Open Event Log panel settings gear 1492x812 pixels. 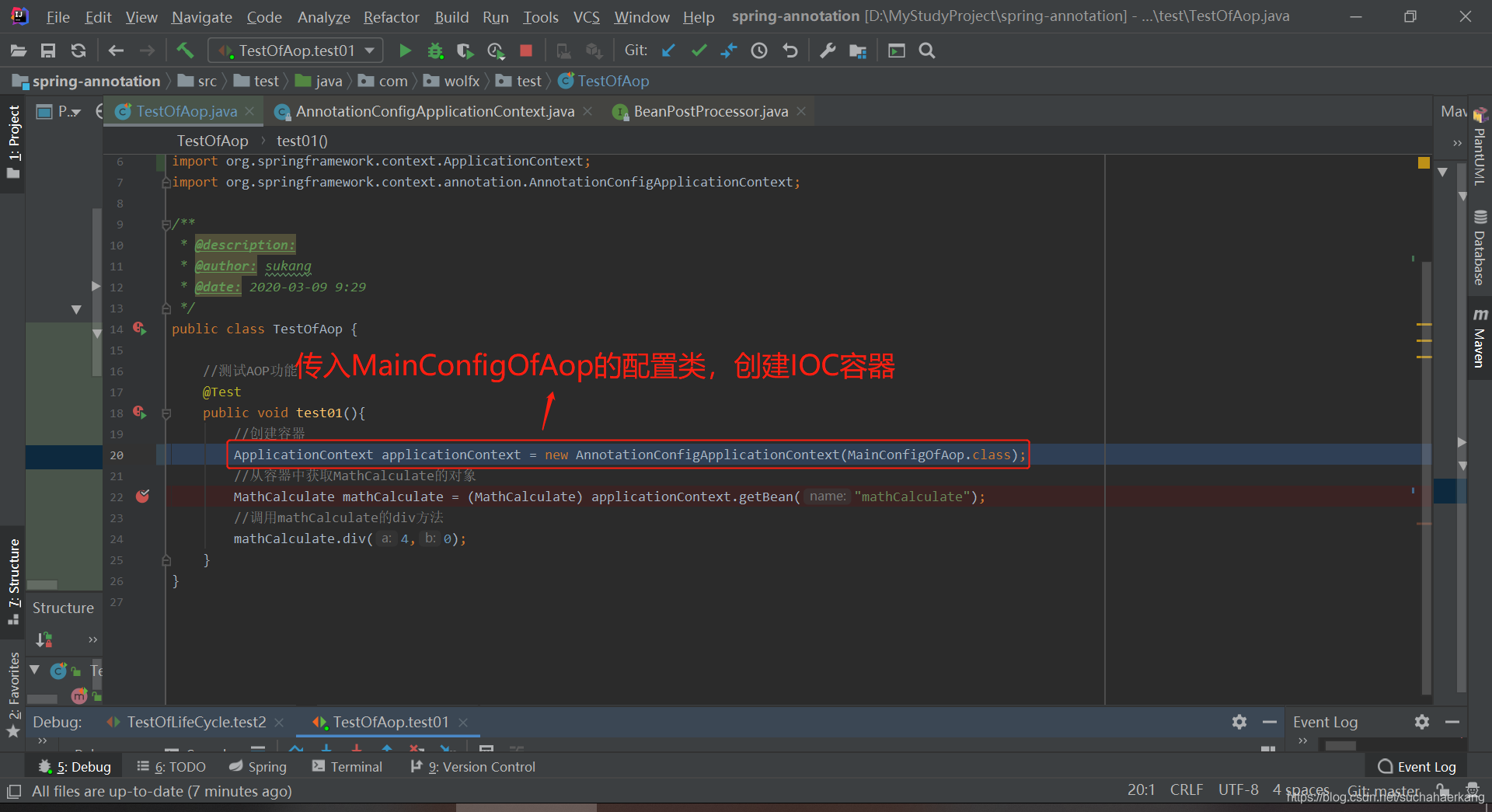[1422, 722]
